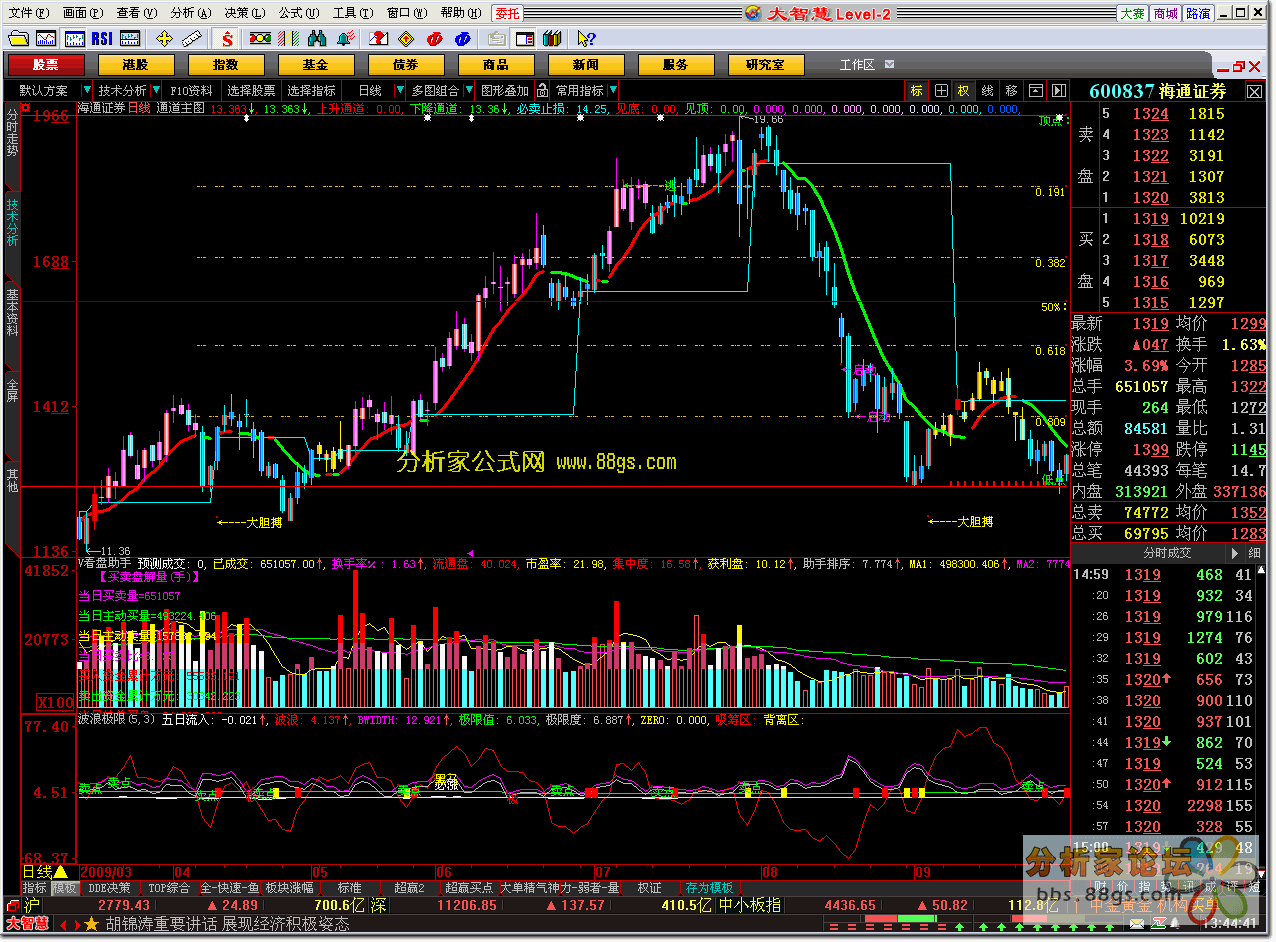
Task: Click the 路演 button in title bar
Action: point(1199,13)
